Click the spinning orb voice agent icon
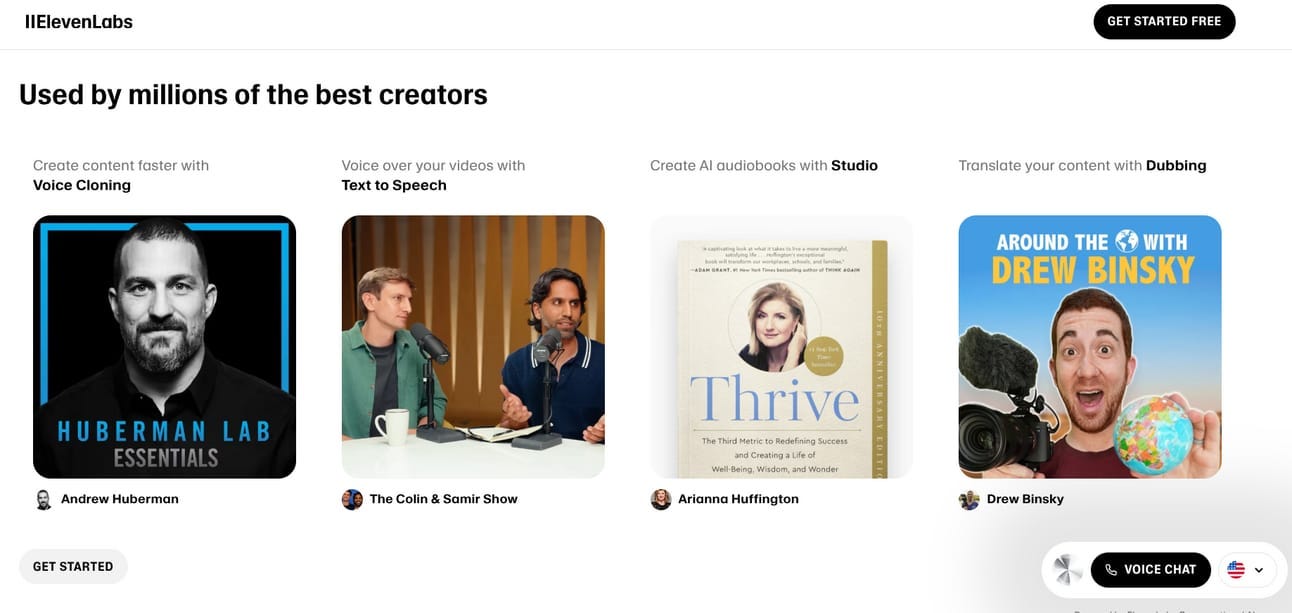 (x=1067, y=570)
